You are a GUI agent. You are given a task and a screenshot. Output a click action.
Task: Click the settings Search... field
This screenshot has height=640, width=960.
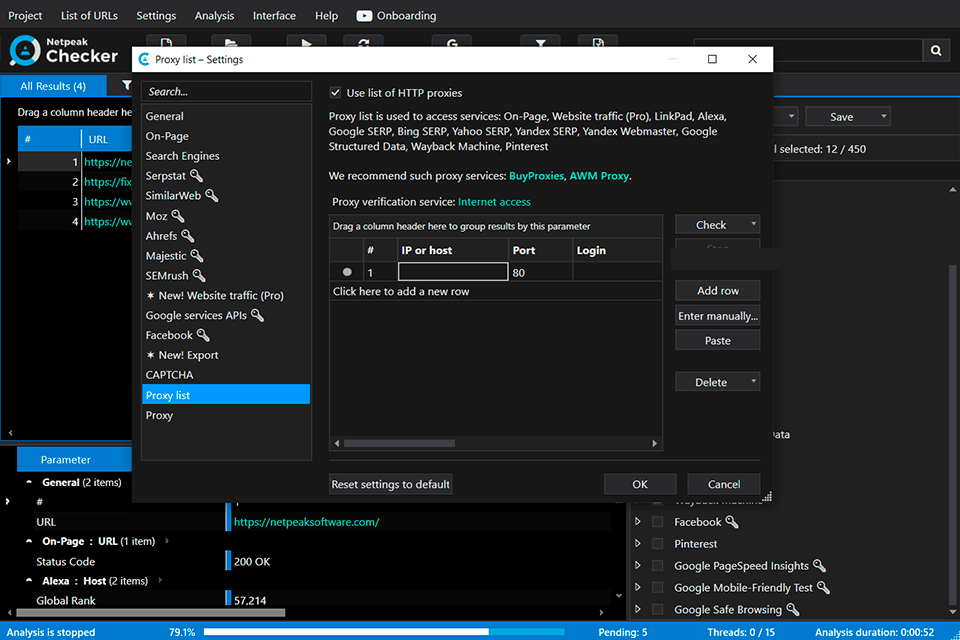(226, 92)
